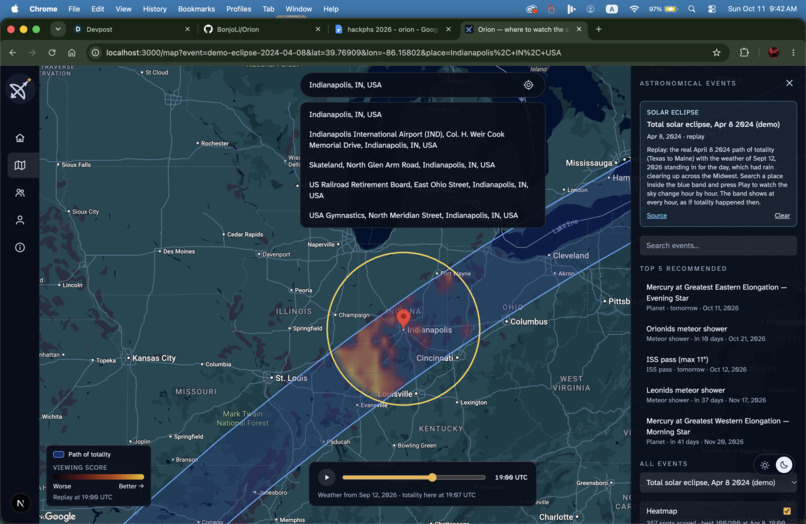This screenshot has height=524, width=806.
Task: Select US Railroad Retirement Board suggestion
Action: 423,190
